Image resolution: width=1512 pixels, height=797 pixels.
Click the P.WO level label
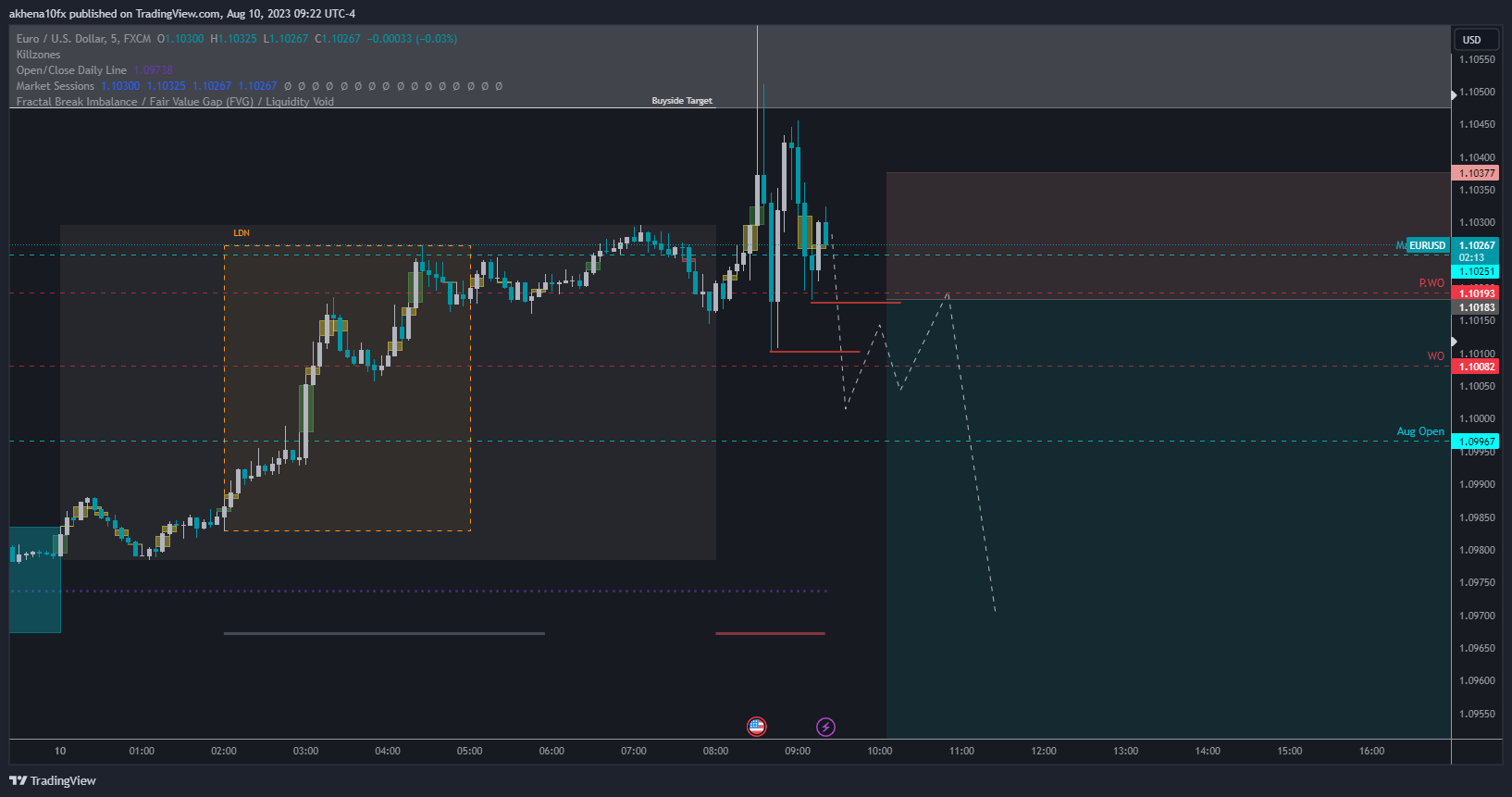[1431, 283]
